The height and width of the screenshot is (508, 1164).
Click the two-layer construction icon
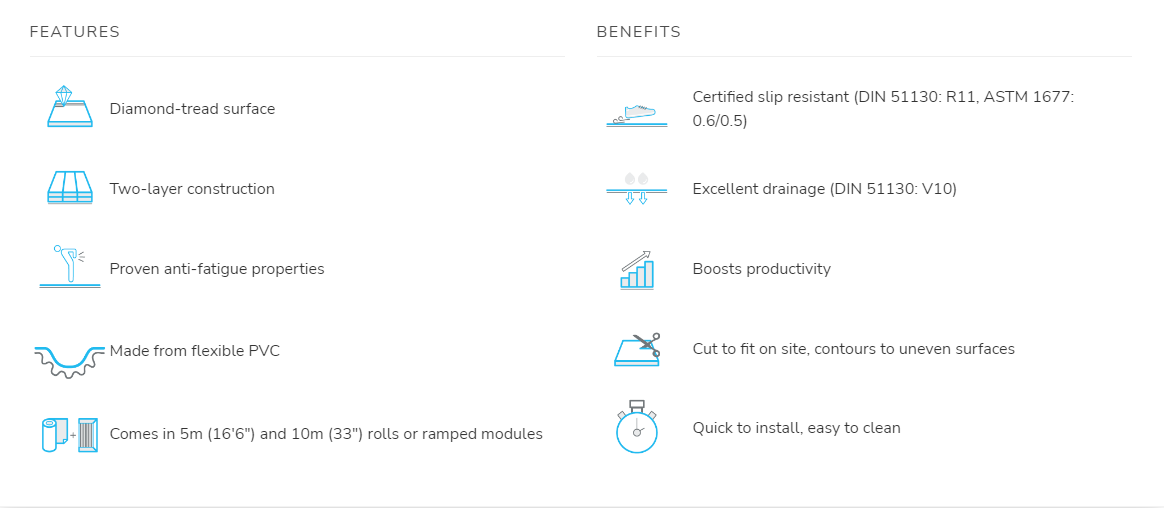[x=70, y=187]
